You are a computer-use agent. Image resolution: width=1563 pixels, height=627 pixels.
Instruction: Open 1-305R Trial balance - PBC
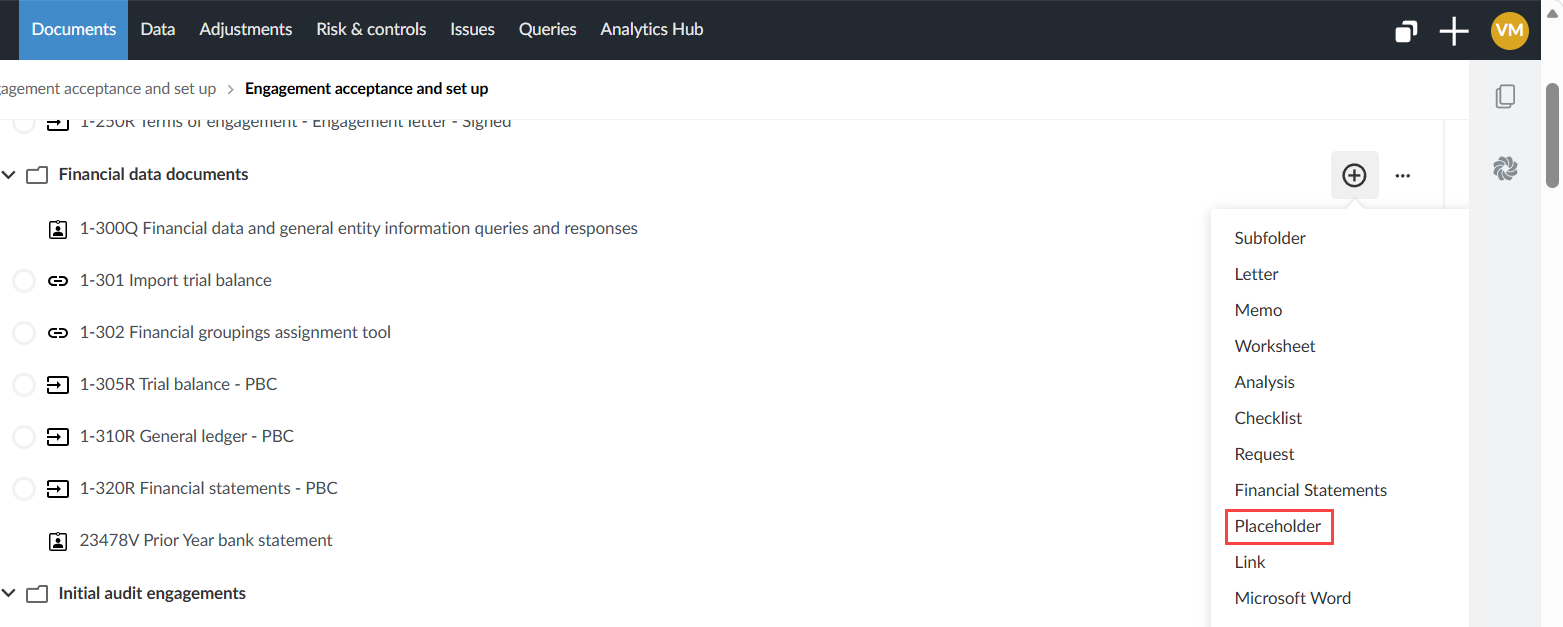[x=178, y=384]
